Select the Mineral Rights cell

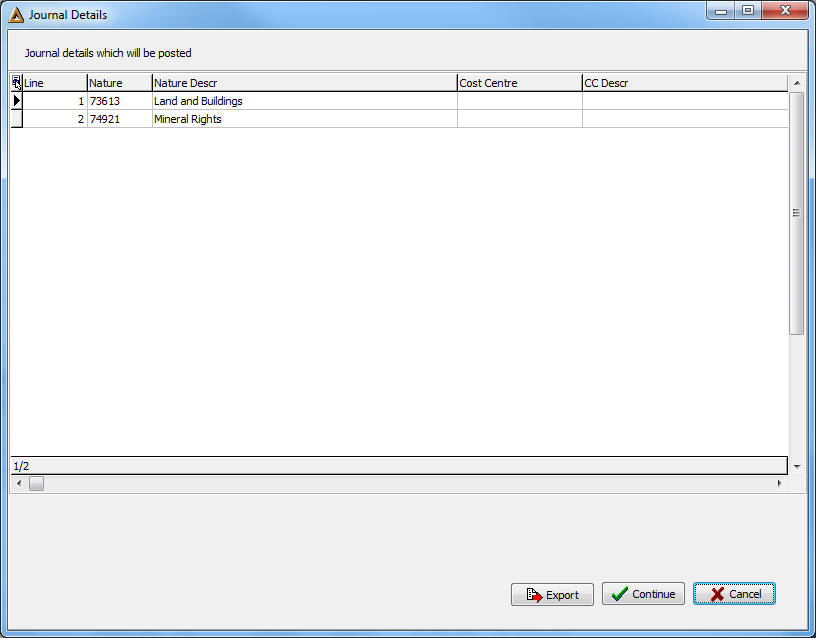click(304, 119)
